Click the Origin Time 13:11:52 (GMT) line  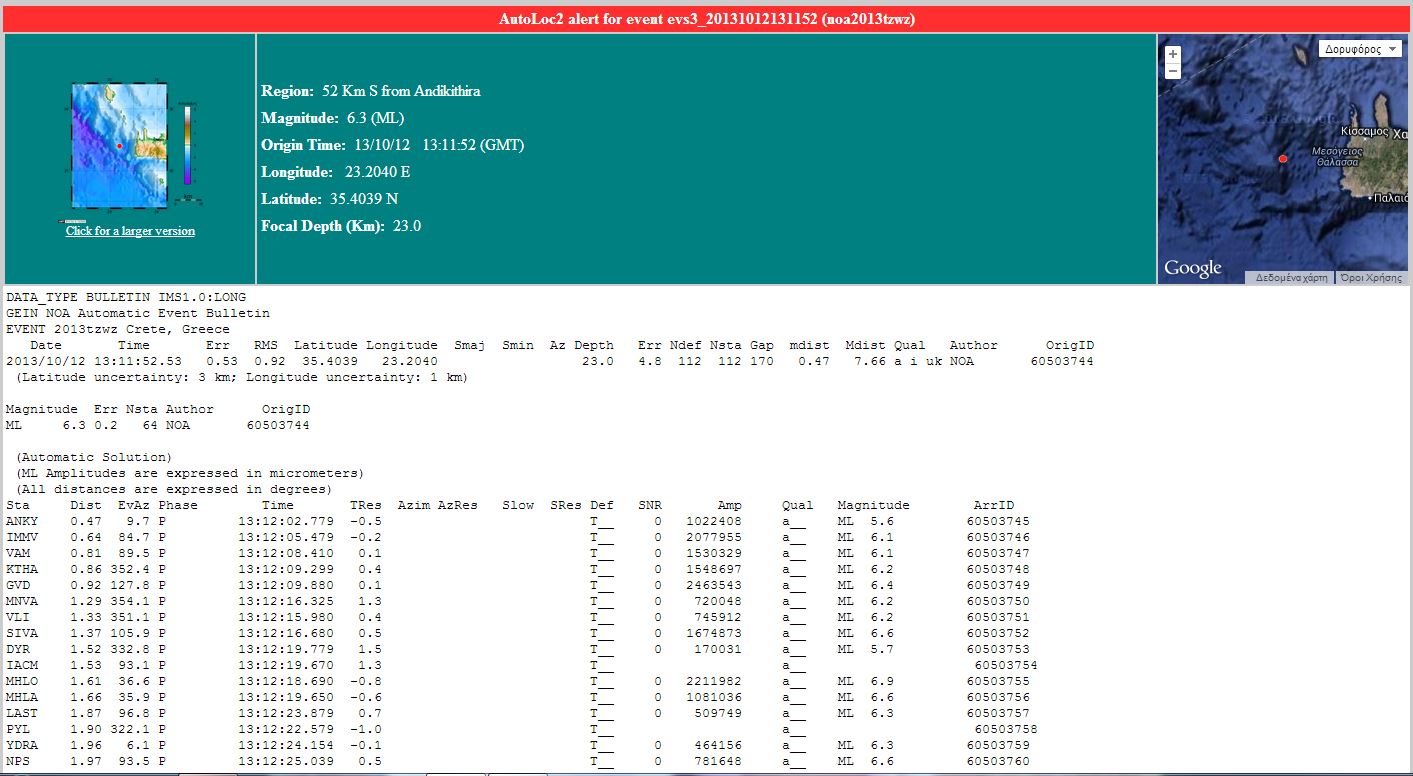click(392, 145)
